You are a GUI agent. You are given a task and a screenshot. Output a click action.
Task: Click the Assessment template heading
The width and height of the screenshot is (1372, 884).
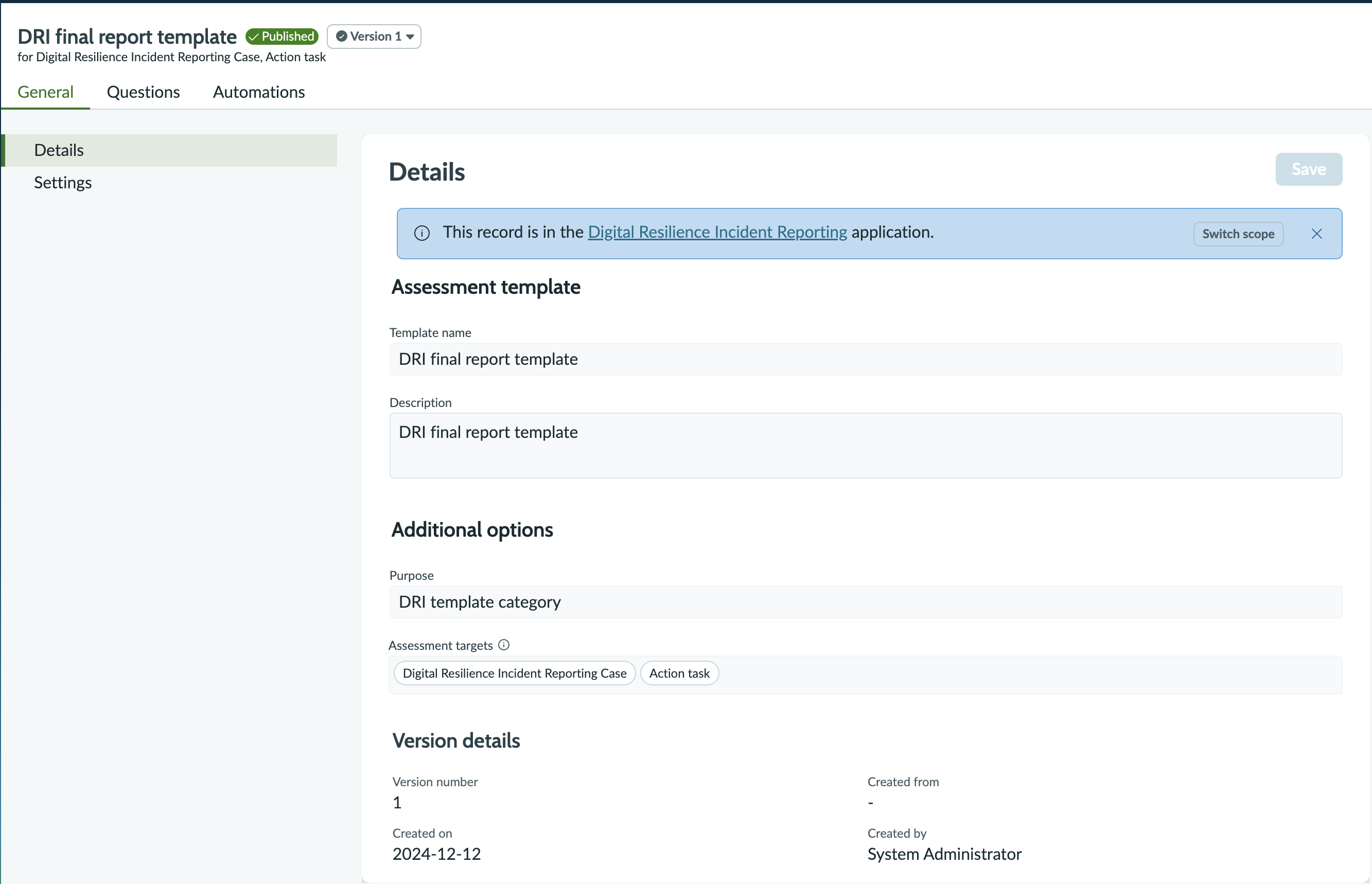(486, 287)
